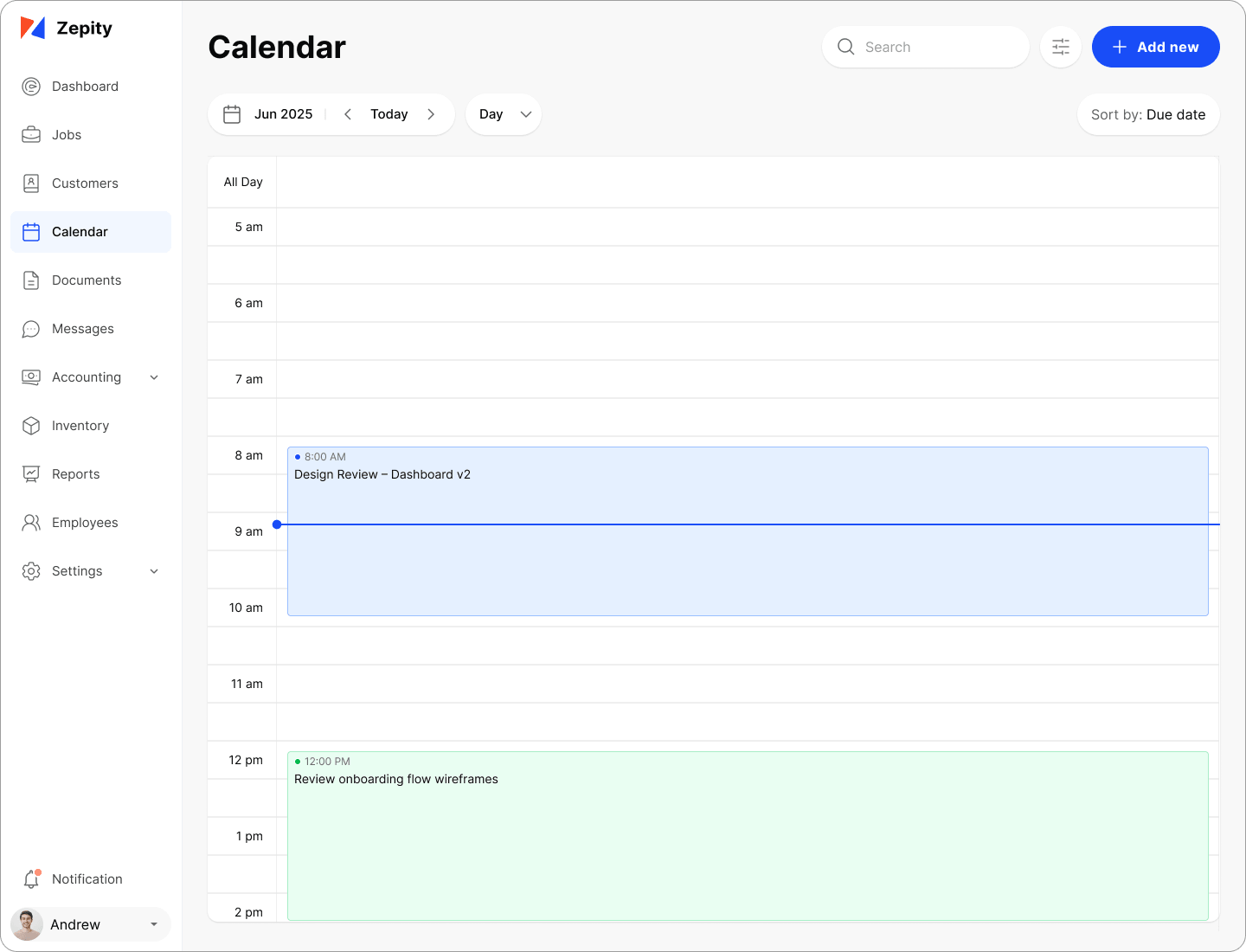Viewport: 1246px width, 952px height.
Task: Click the current time indicator dot
Action: (x=277, y=524)
